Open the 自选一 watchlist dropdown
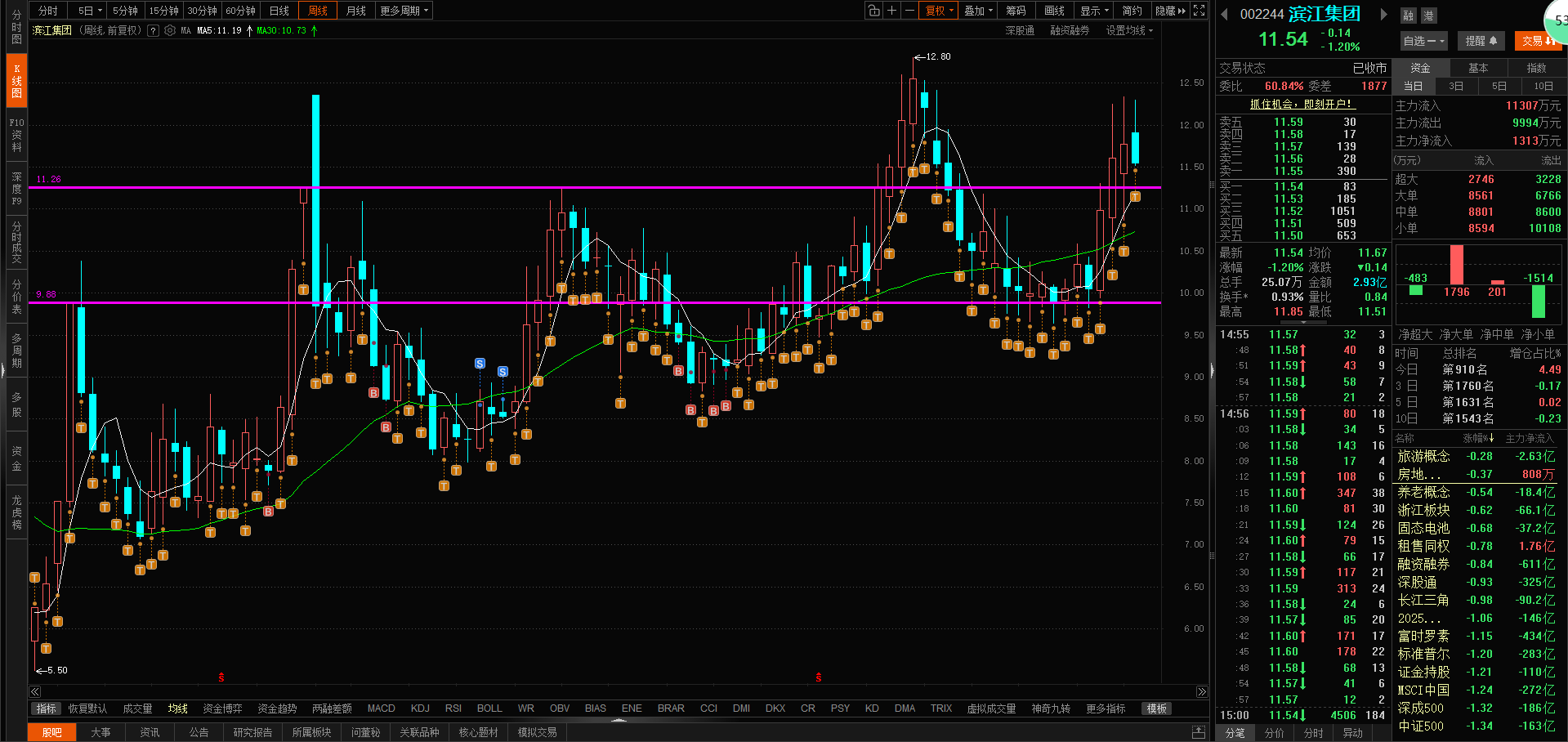1568x742 pixels. [1424, 41]
